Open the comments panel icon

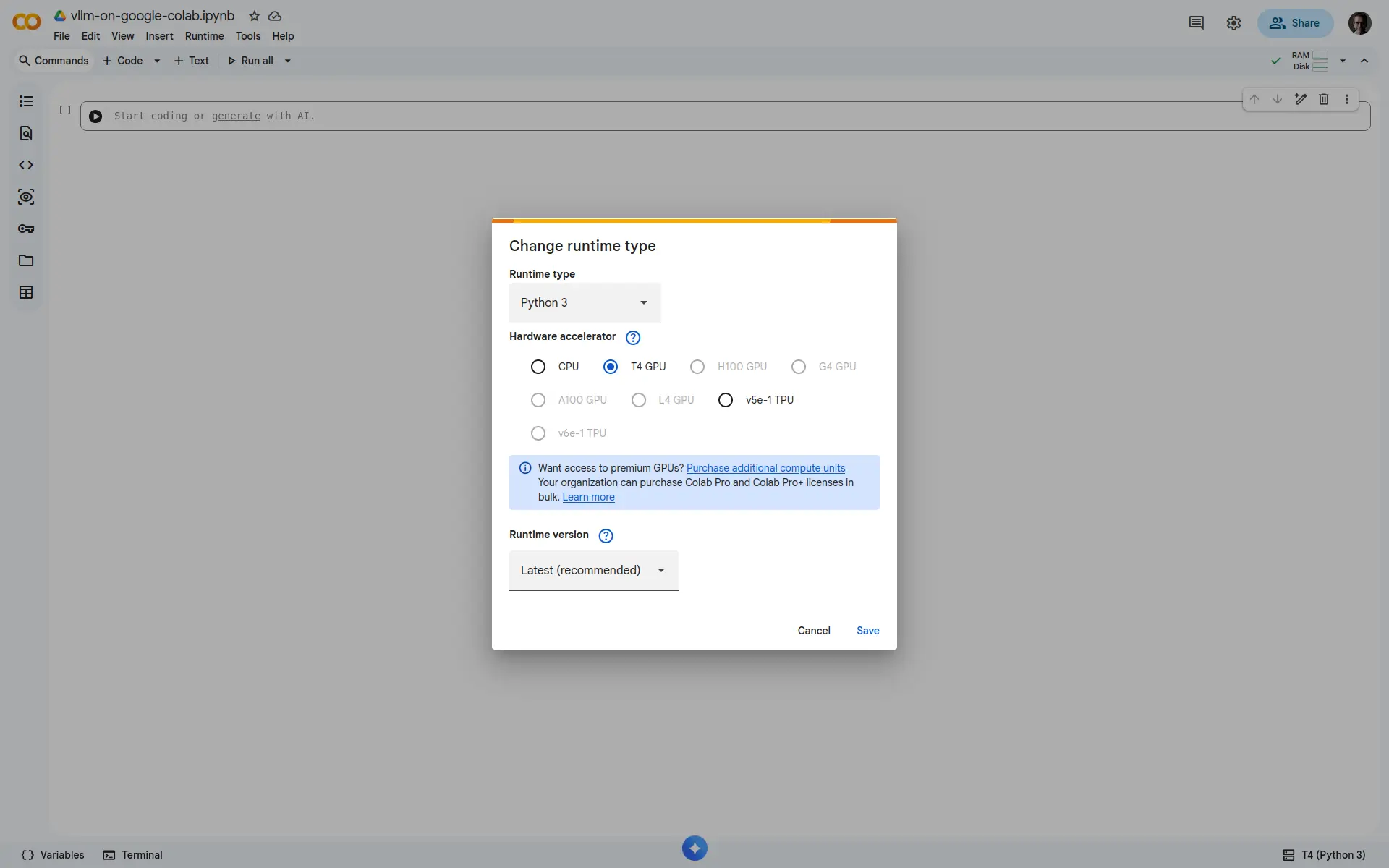1197,23
